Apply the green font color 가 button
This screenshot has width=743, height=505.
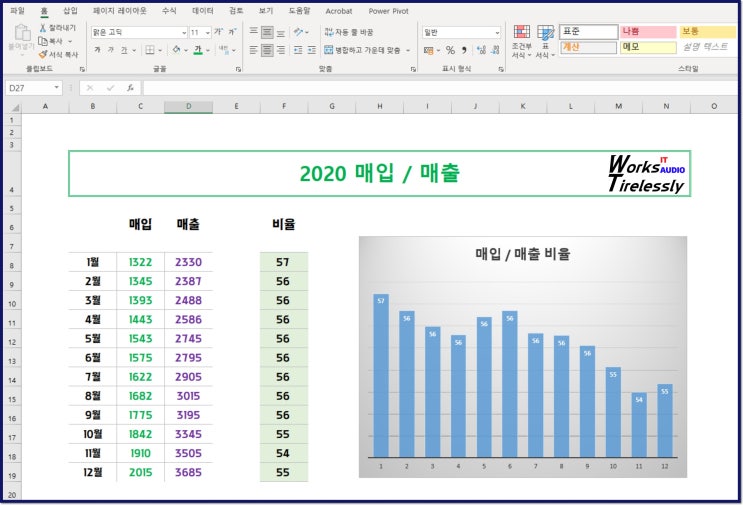coord(198,50)
